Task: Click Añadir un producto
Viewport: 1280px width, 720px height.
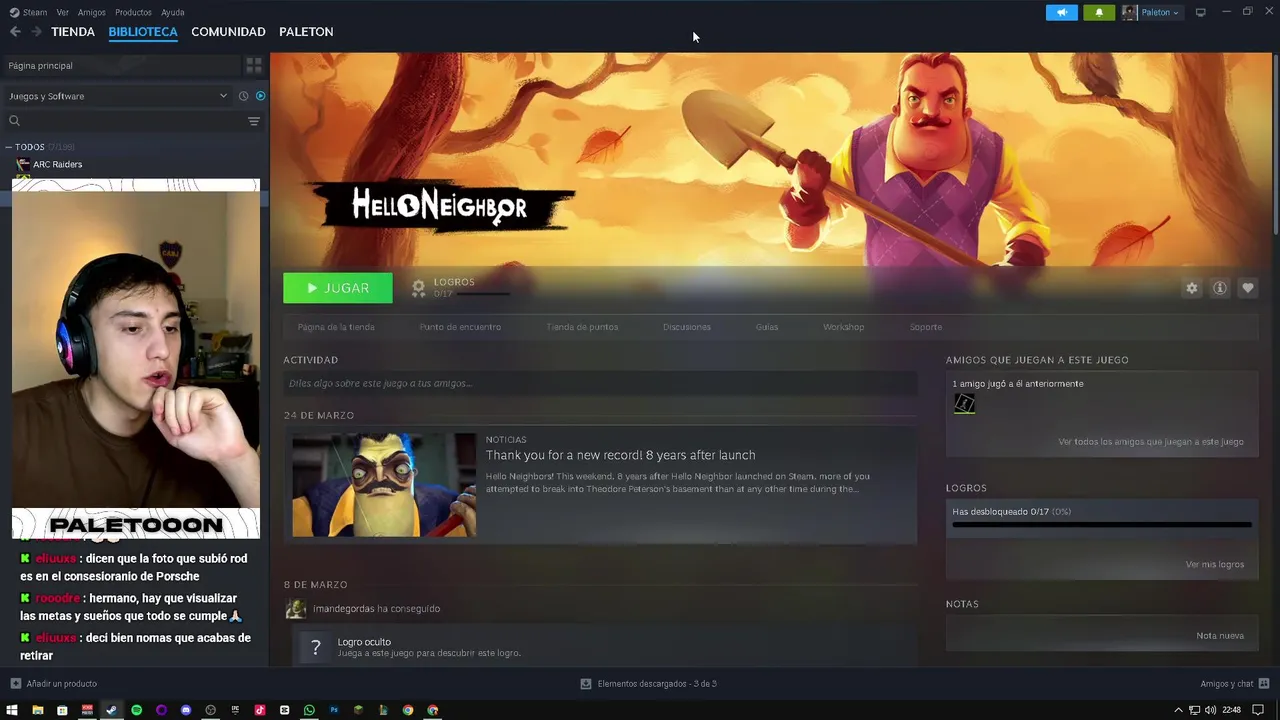Action: [62, 684]
